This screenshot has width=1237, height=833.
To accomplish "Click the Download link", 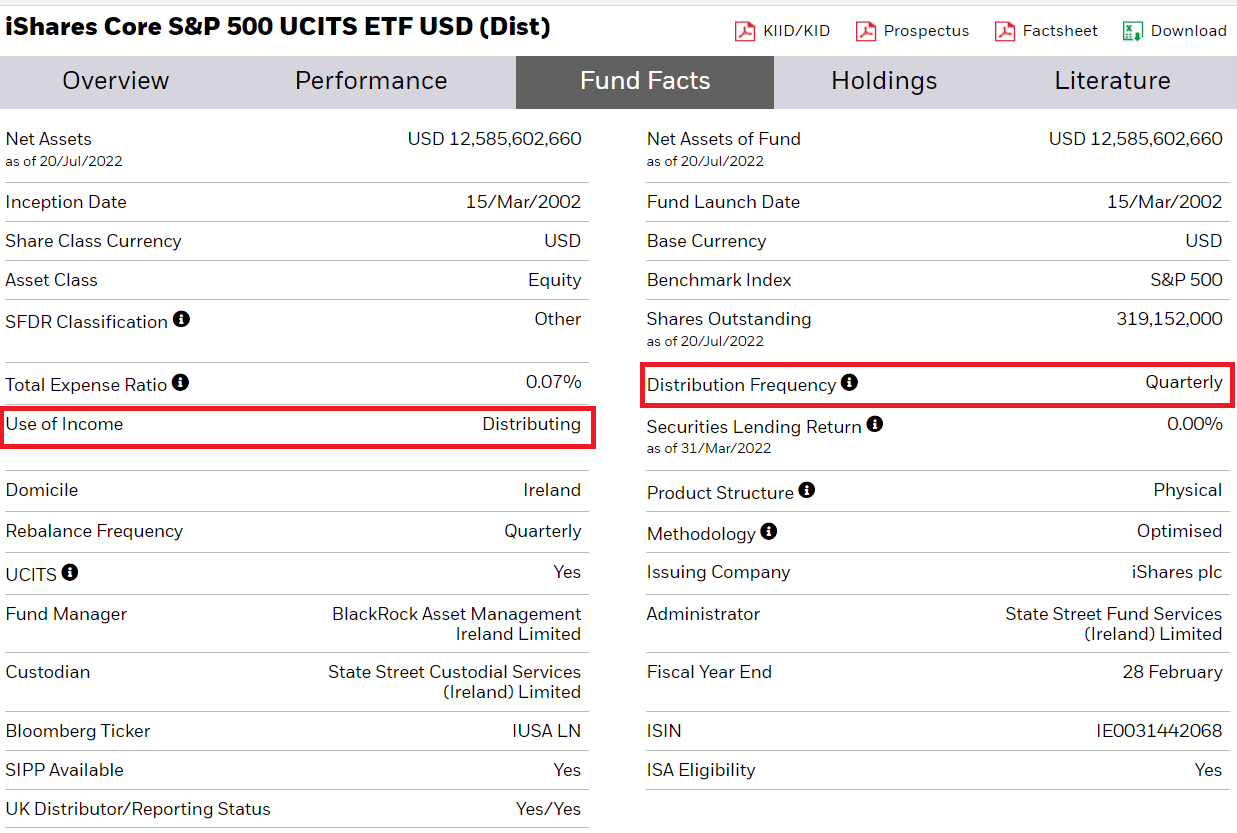I will (1188, 31).
